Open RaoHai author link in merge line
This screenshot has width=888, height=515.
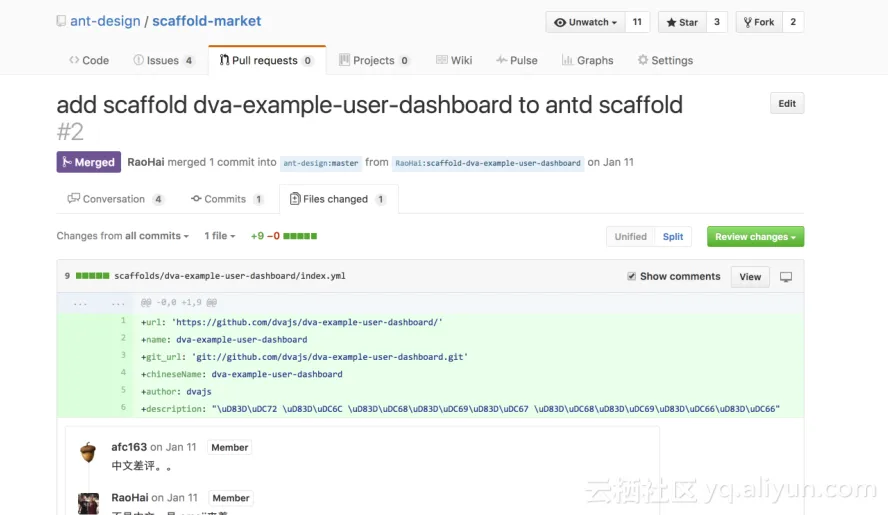[x=146, y=162]
